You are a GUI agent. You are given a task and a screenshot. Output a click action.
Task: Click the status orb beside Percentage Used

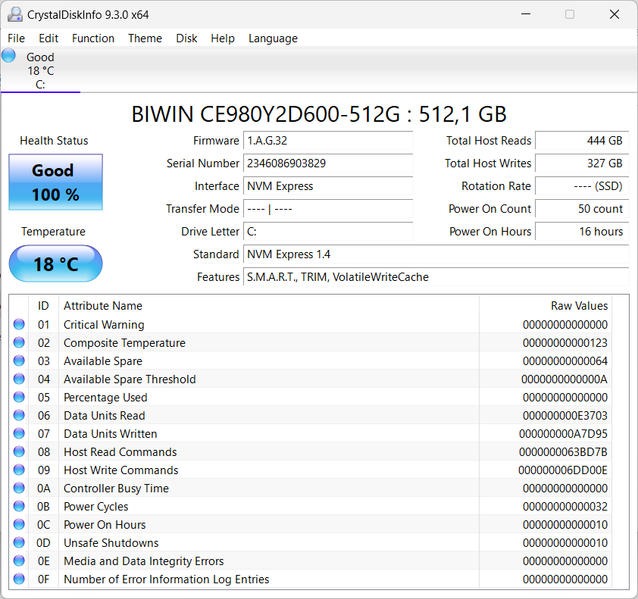pos(19,397)
